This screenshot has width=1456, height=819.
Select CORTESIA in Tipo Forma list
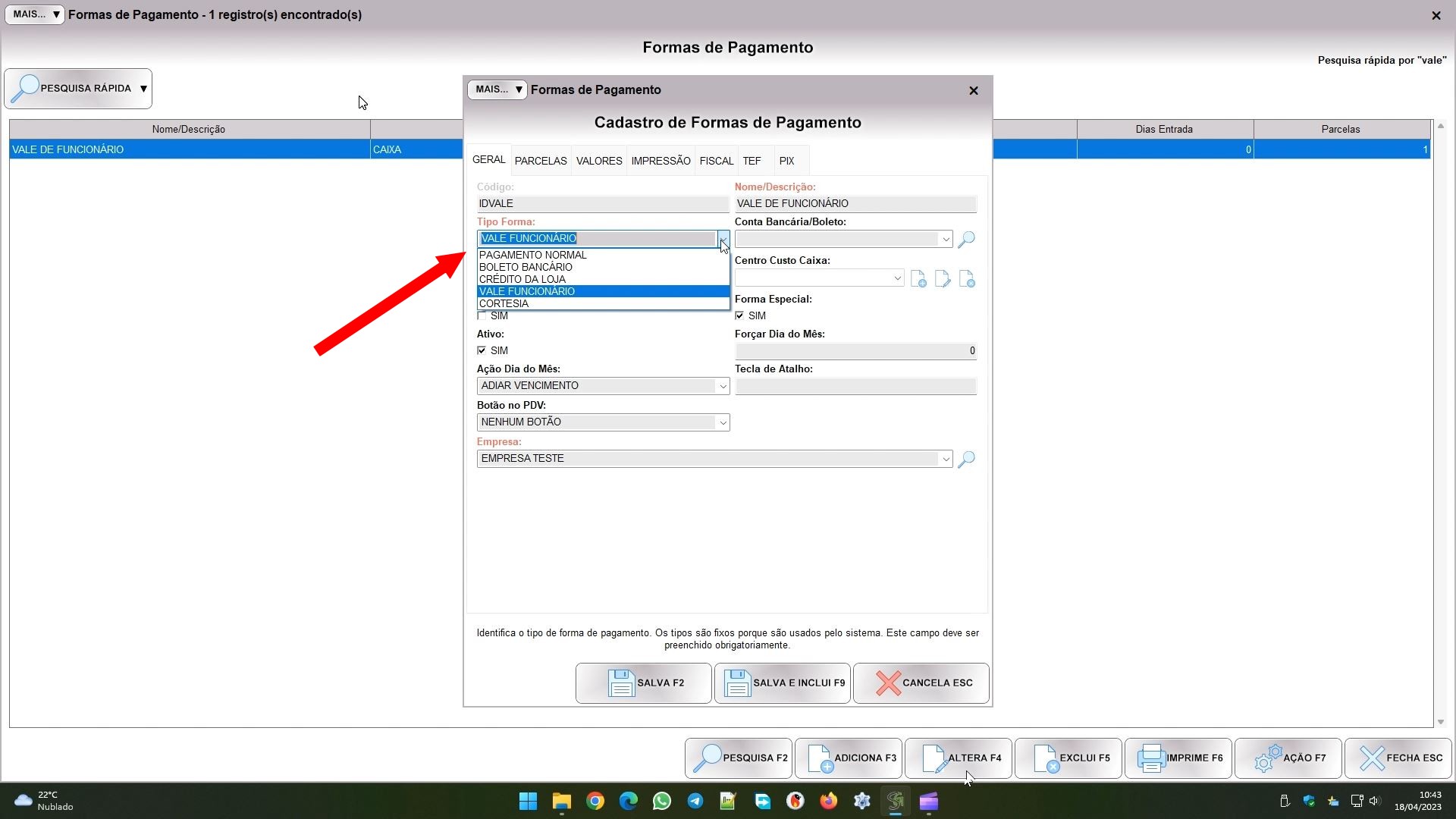coord(504,303)
